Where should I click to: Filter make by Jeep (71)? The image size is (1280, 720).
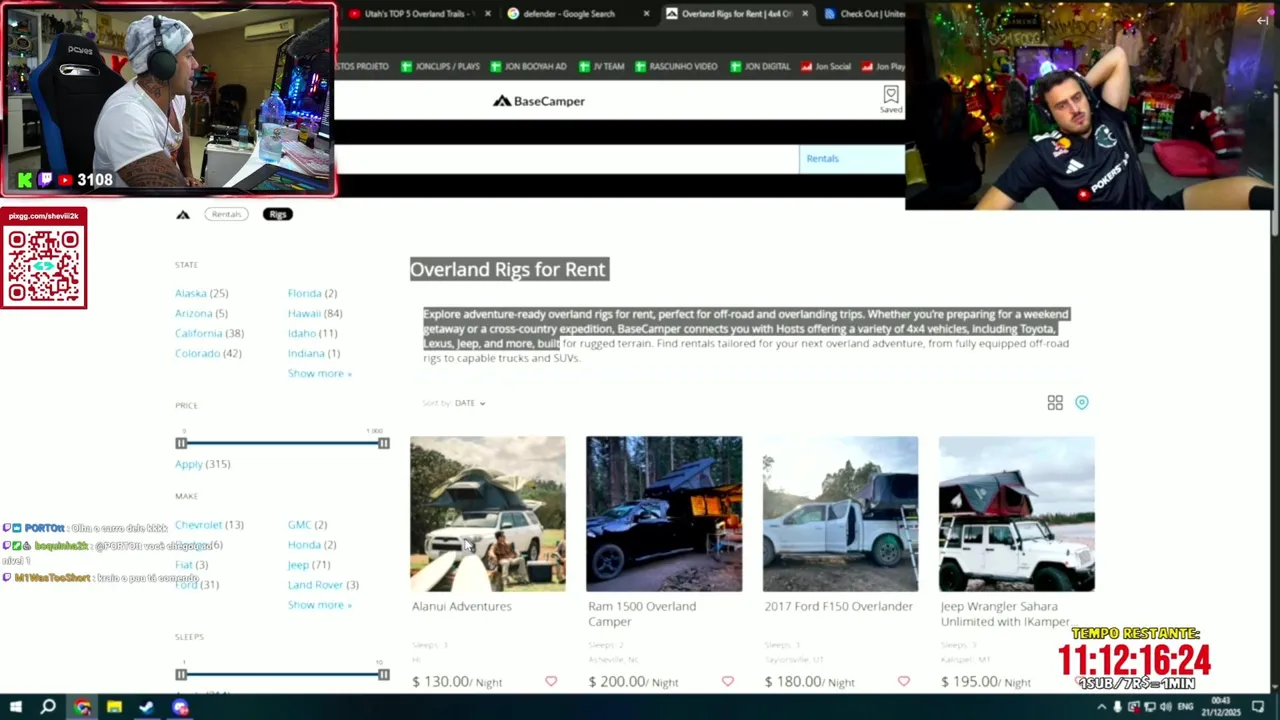(x=309, y=565)
